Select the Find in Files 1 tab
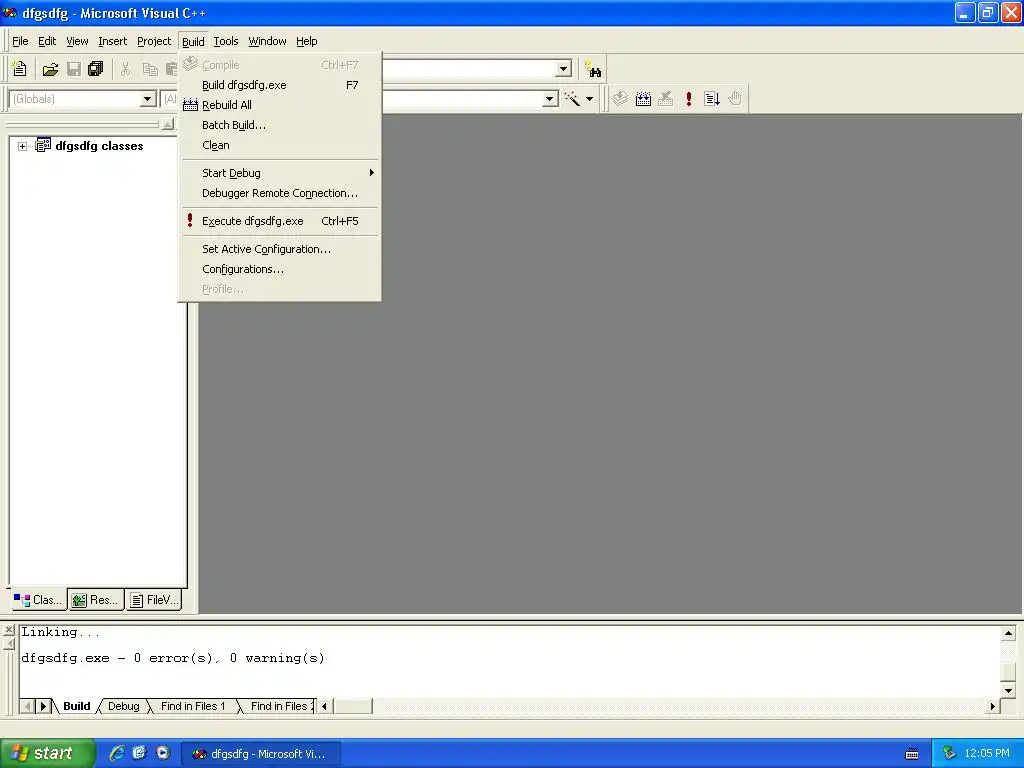1024x768 pixels. (193, 706)
